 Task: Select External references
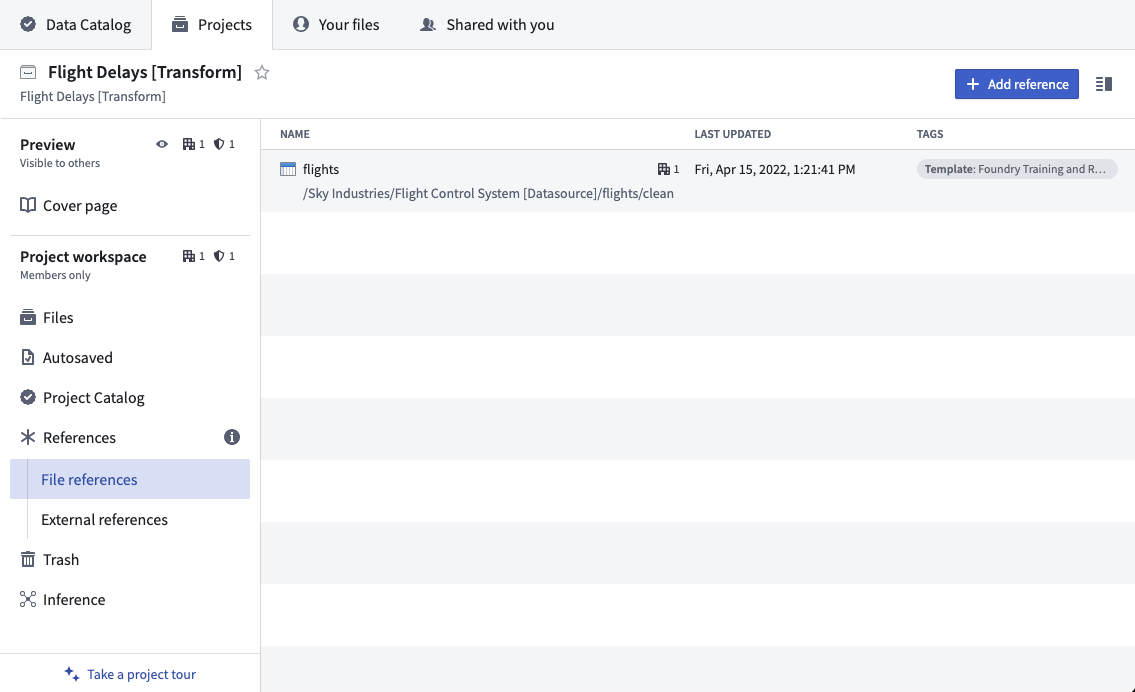coord(130,520)
